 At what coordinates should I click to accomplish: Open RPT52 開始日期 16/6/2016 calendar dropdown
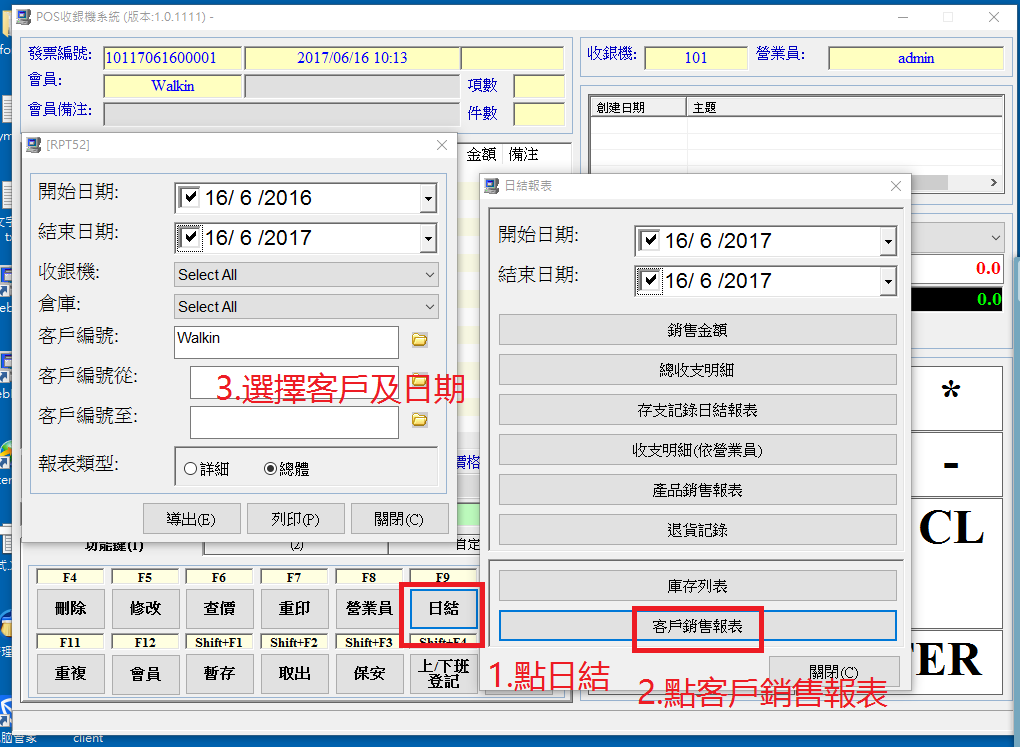pyautogui.click(x=428, y=198)
